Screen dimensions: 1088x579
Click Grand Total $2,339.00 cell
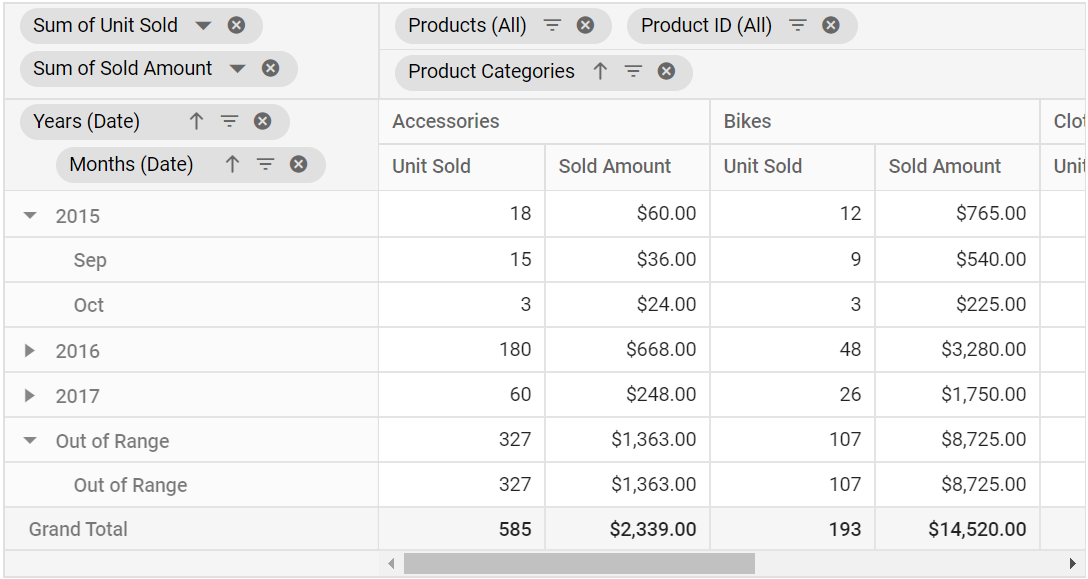[x=627, y=529]
